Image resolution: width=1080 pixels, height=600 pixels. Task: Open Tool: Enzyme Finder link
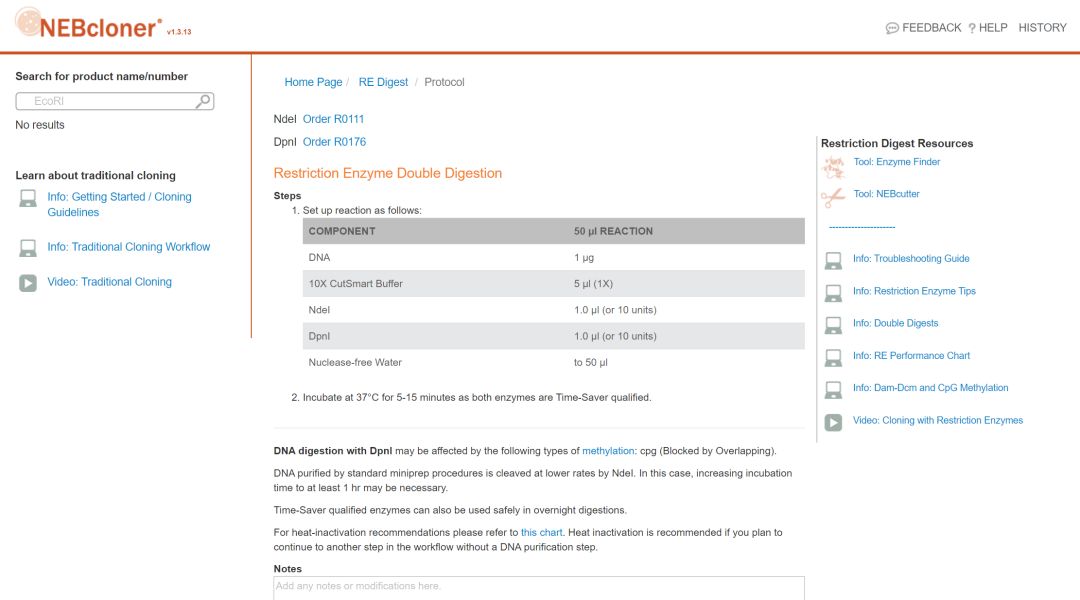(x=897, y=162)
